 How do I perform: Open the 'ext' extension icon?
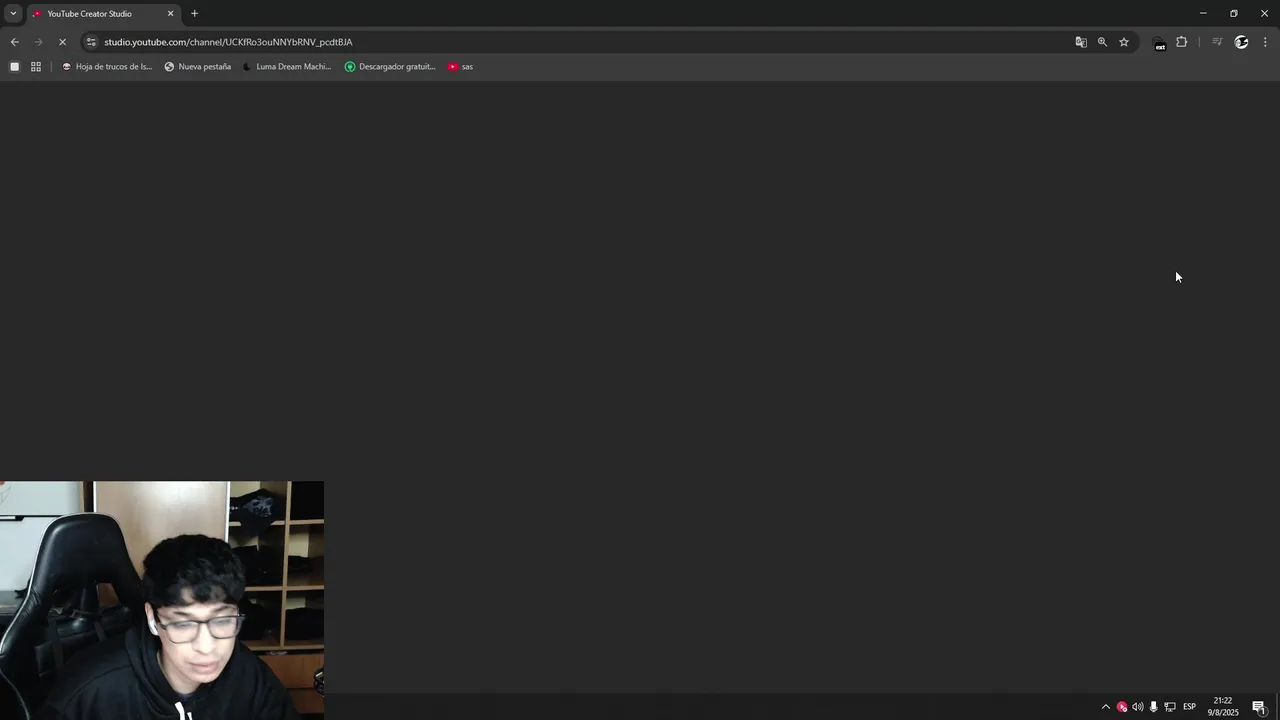[1160, 43]
